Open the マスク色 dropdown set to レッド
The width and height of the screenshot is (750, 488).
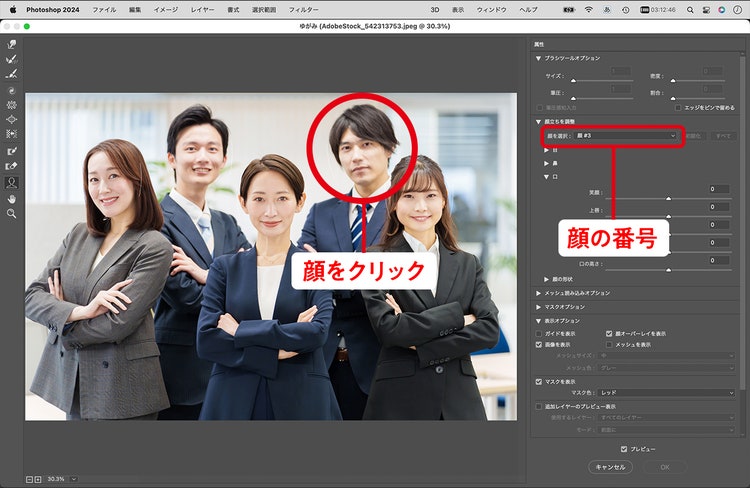[x=666, y=393]
